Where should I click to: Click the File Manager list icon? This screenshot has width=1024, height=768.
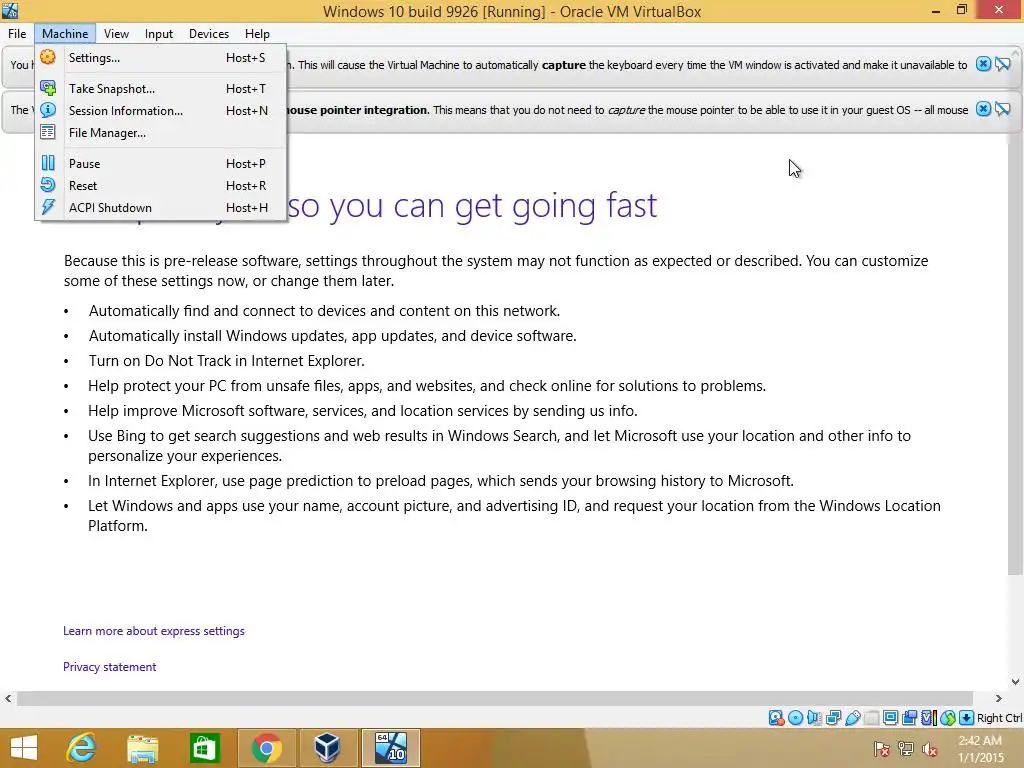tap(48, 133)
